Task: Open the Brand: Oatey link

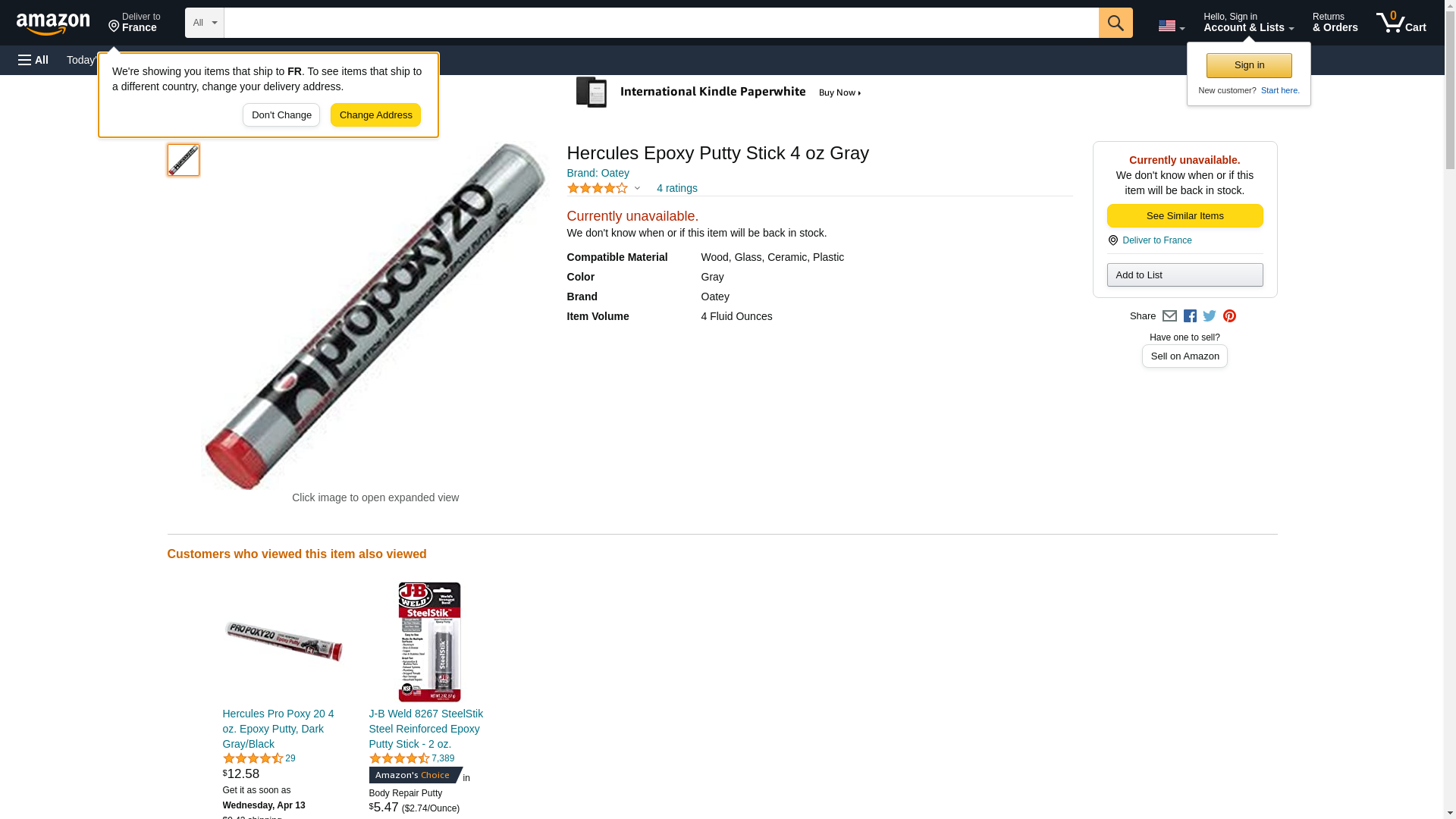Action: pyautogui.click(x=598, y=173)
